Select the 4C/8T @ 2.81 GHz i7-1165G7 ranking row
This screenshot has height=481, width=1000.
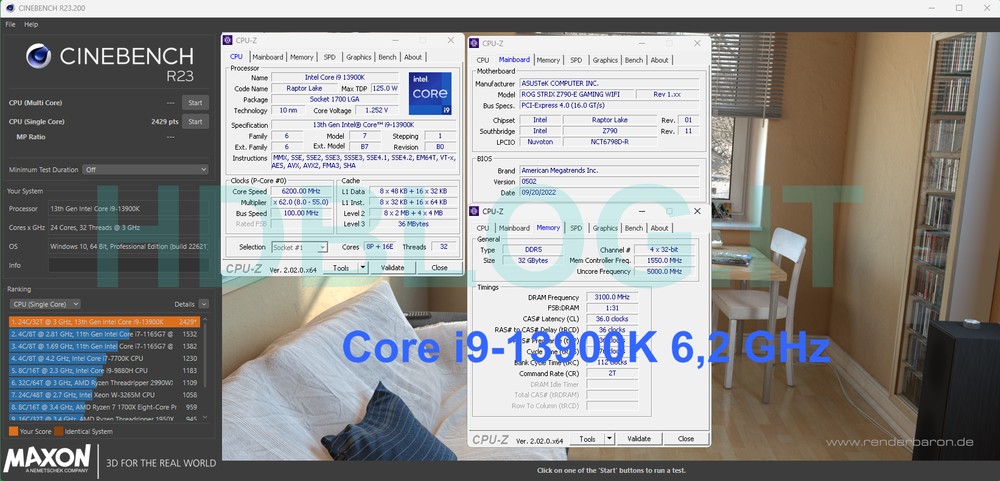pos(105,334)
